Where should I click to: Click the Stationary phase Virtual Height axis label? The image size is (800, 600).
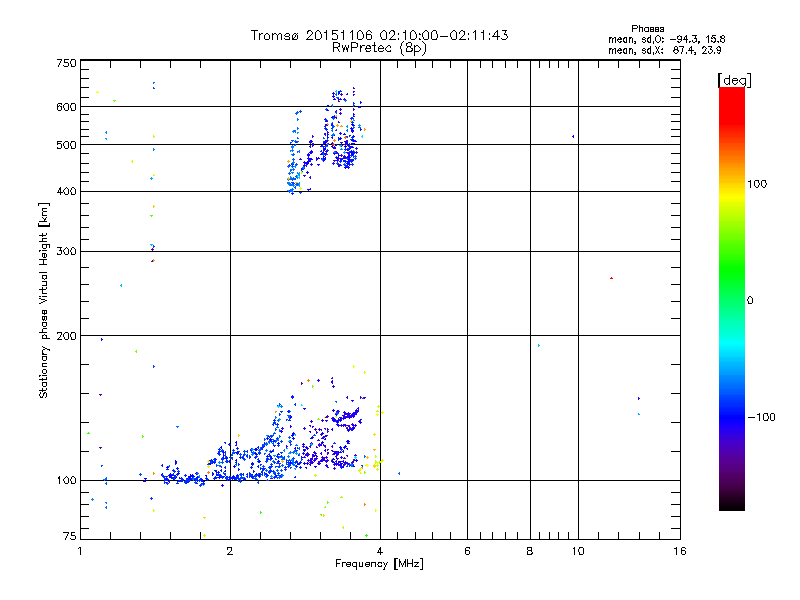pyautogui.click(x=44, y=300)
